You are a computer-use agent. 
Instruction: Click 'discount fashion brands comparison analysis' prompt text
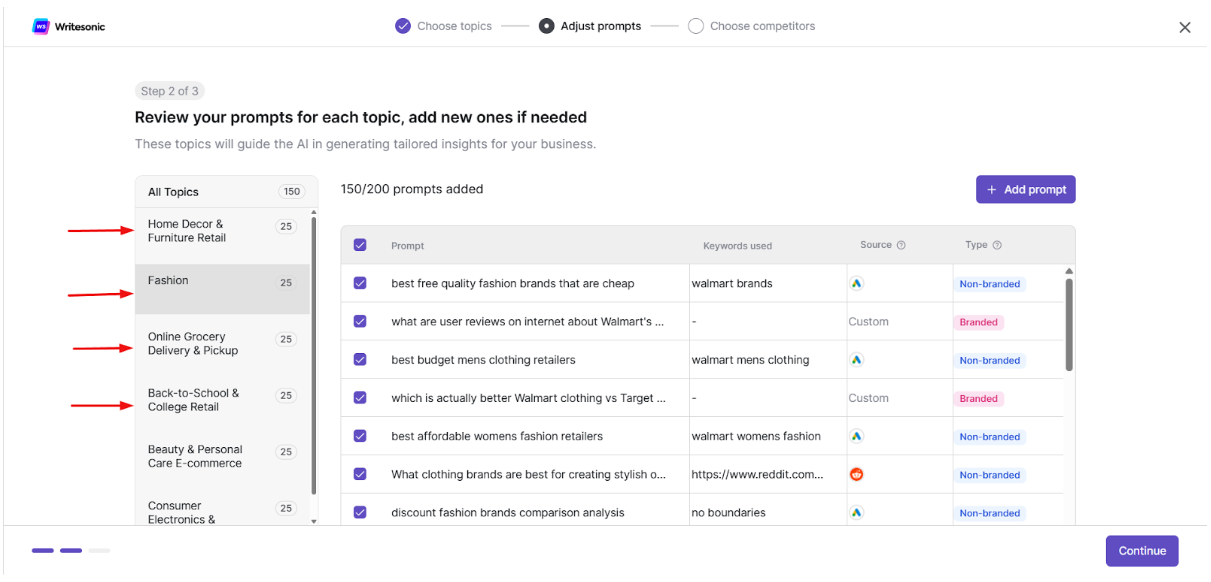(508, 513)
